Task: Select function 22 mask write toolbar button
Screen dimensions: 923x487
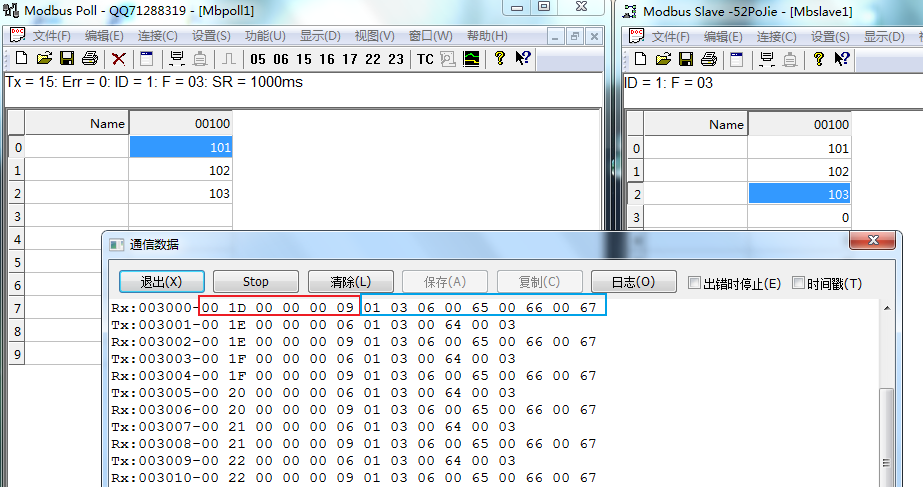Action: (x=373, y=59)
